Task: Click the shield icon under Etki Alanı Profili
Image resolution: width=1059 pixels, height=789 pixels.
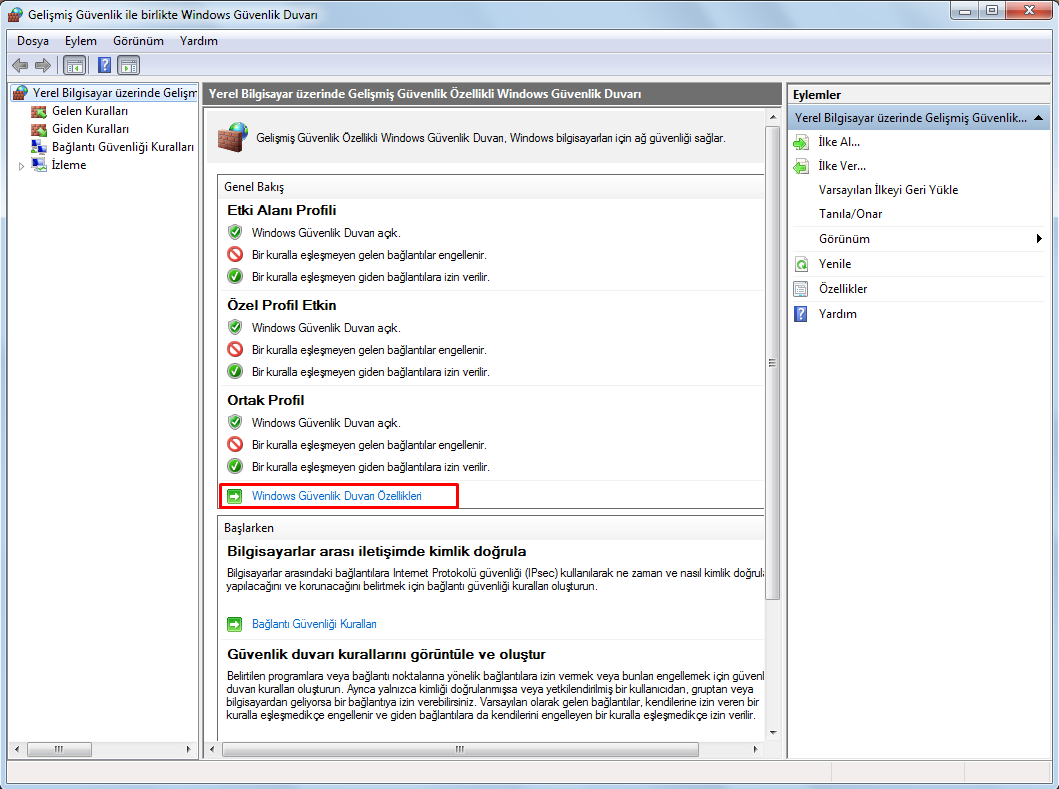Action: [x=235, y=232]
